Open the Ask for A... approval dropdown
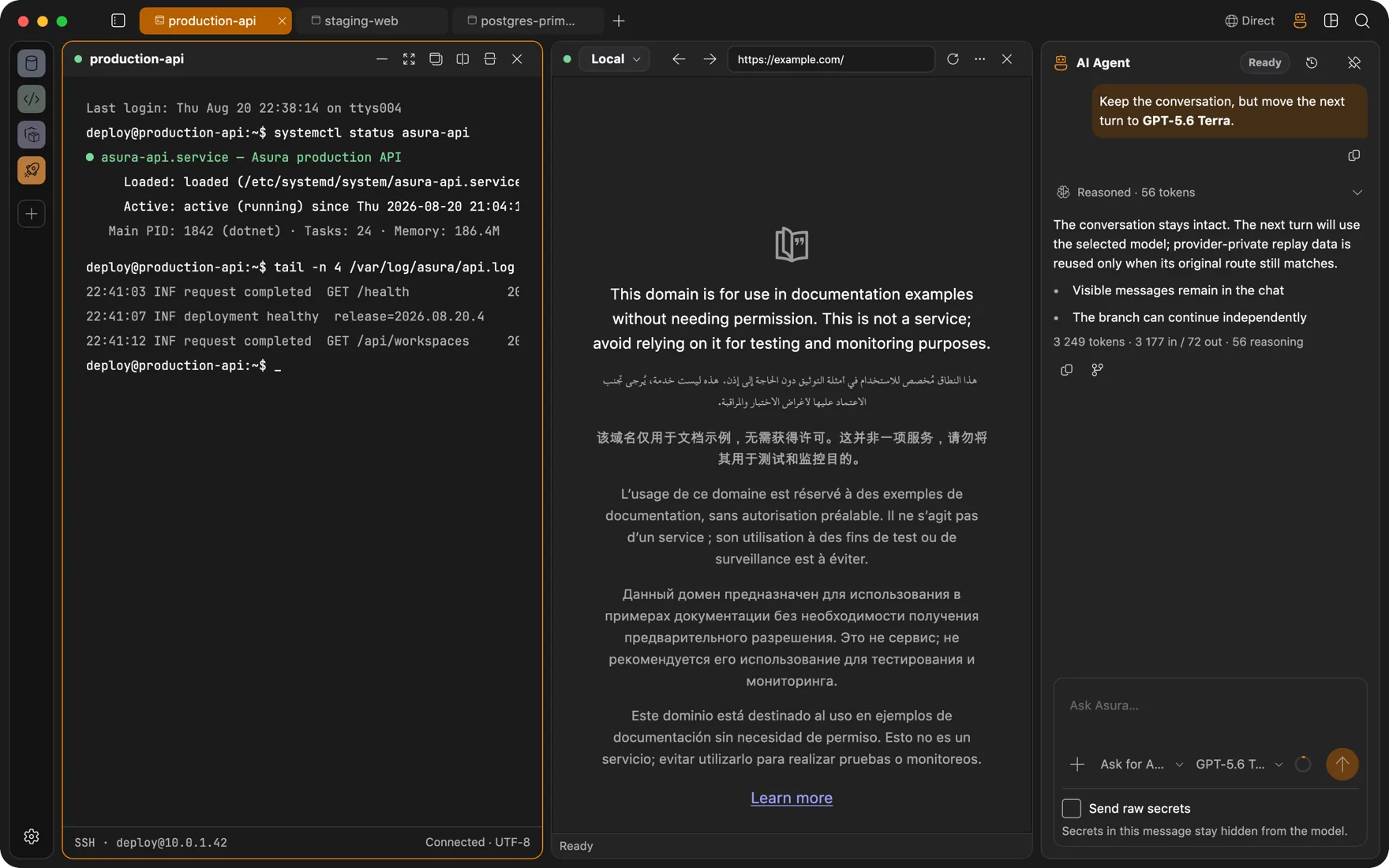The height and width of the screenshot is (868, 1389). pyautogui.click(x=1141, y=764)
